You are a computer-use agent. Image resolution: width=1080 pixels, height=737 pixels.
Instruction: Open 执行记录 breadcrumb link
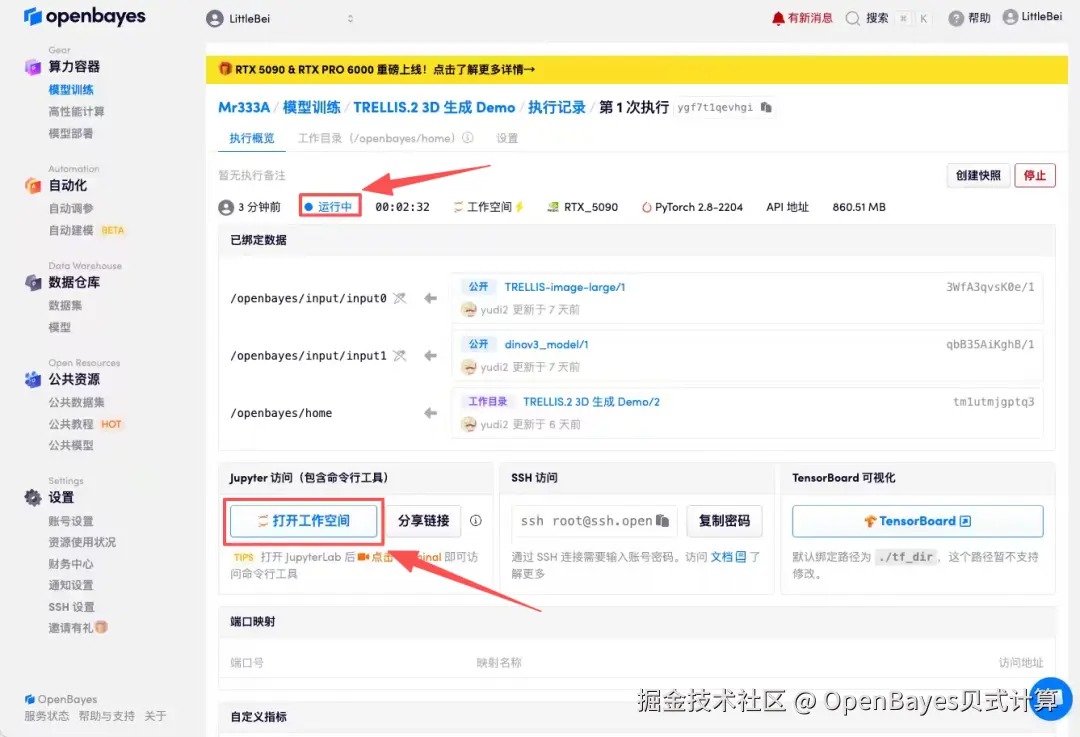pos(557,107)
